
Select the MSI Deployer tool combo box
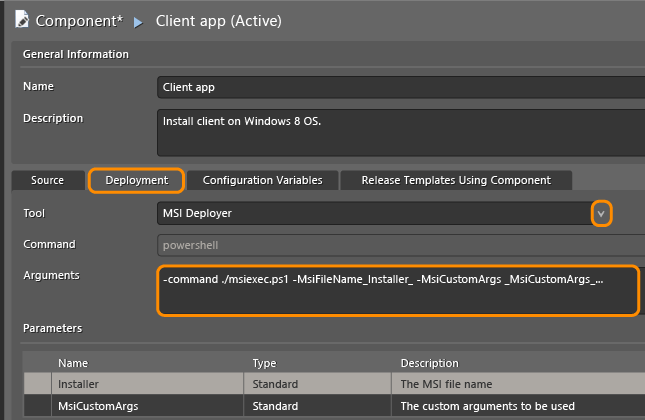[375, 213]
